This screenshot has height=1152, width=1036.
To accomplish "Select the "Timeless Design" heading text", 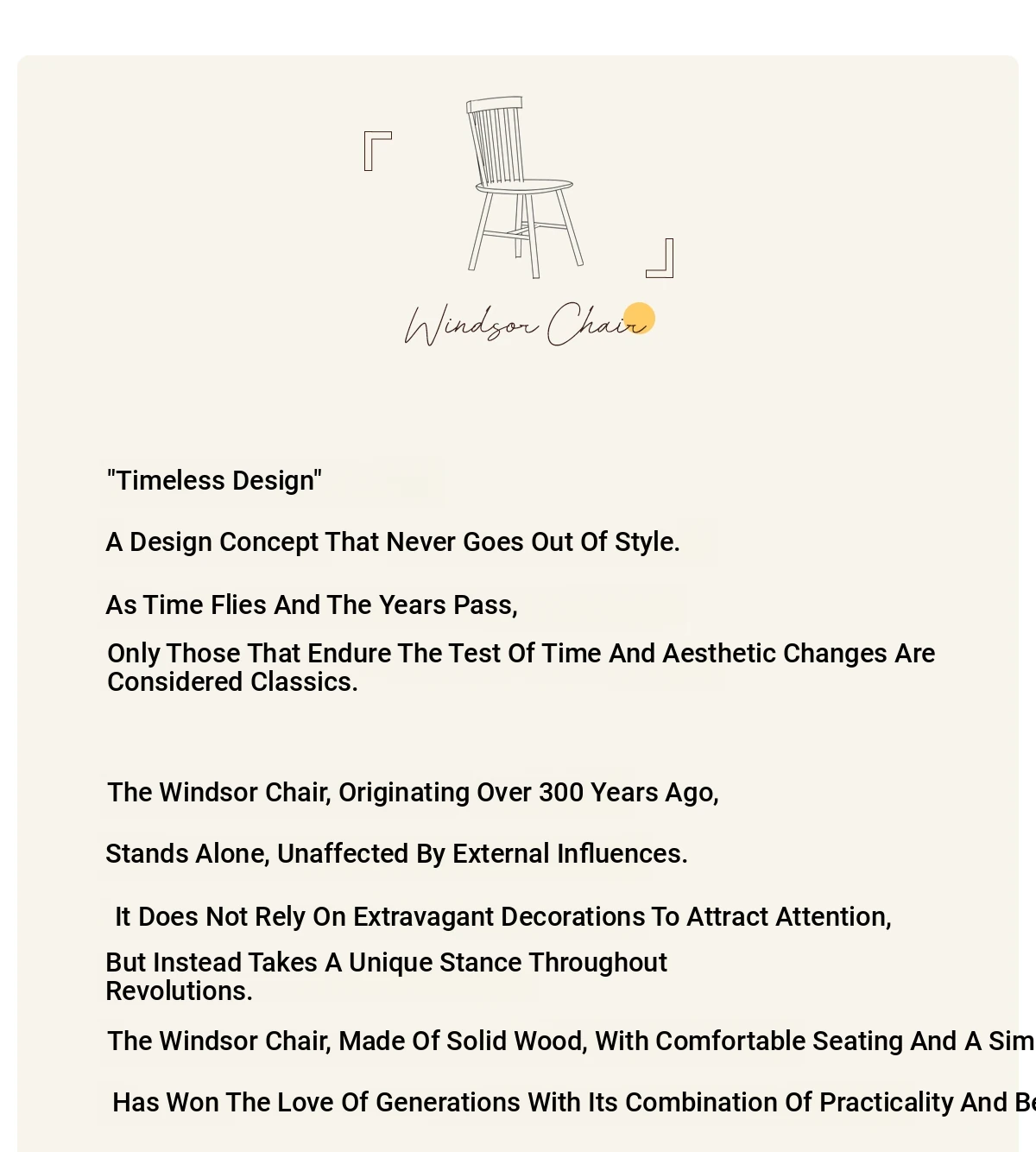I will [x=214, y=480].
